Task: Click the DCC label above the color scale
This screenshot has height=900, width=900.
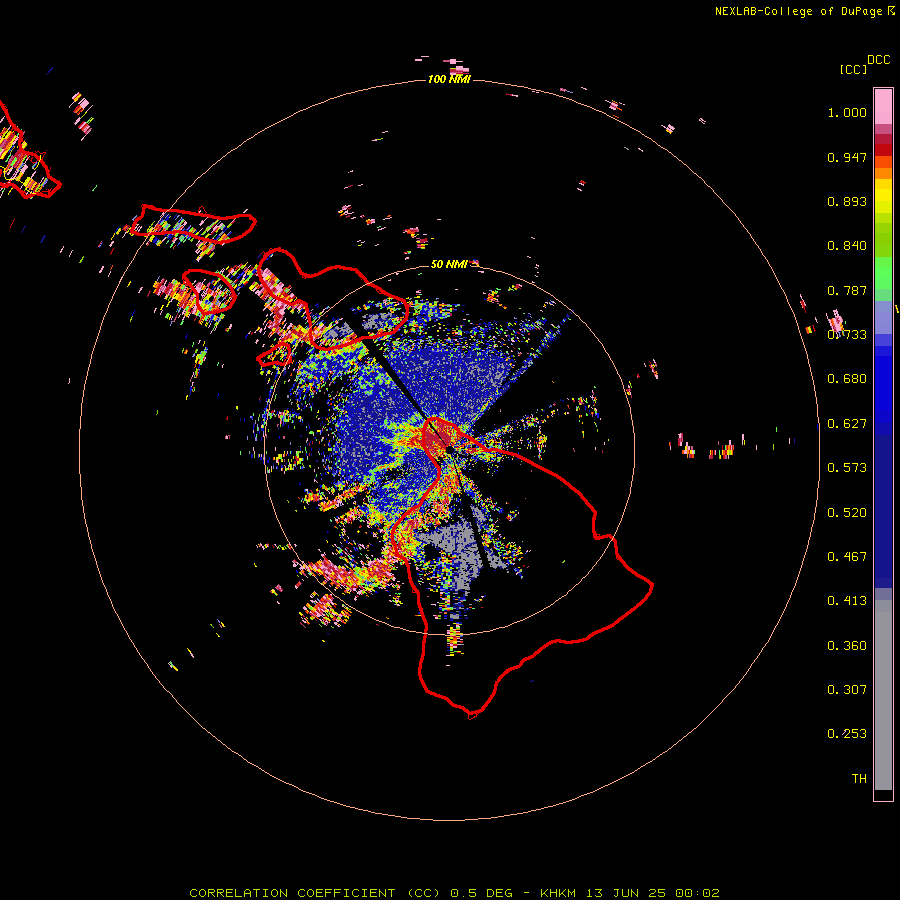Action: pos(878,60)
